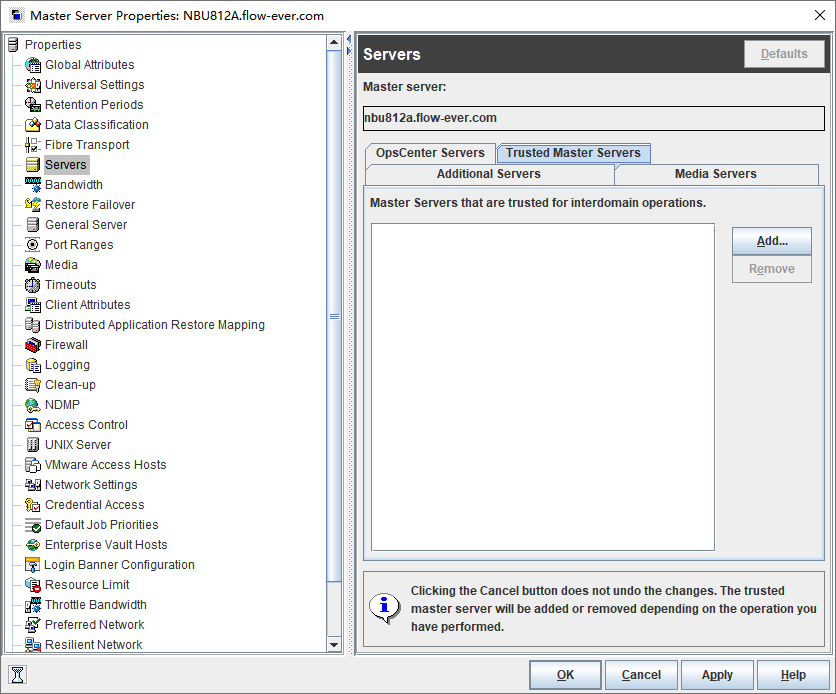Select Timeouts label in properties tree
836x694 pixels.
pos(70,285)
